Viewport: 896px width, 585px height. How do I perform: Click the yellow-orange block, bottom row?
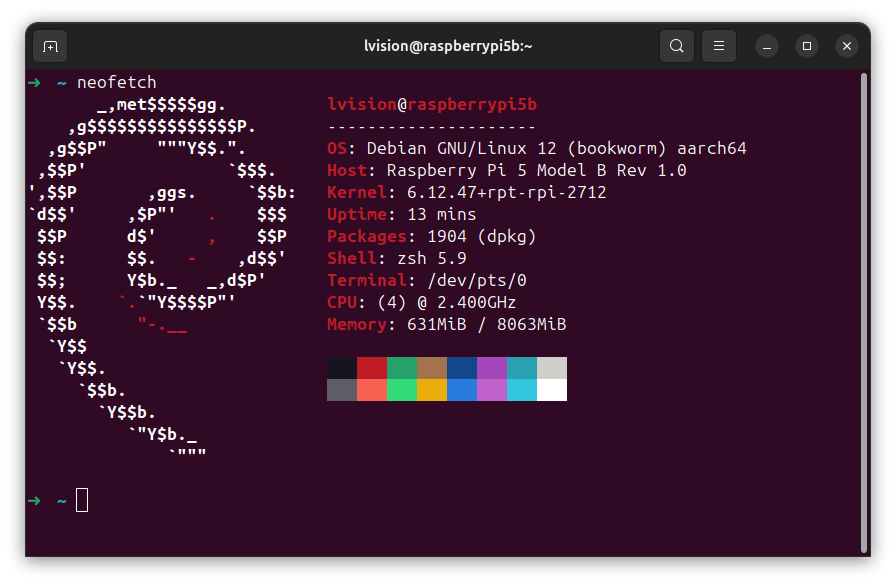coord(432,390)
